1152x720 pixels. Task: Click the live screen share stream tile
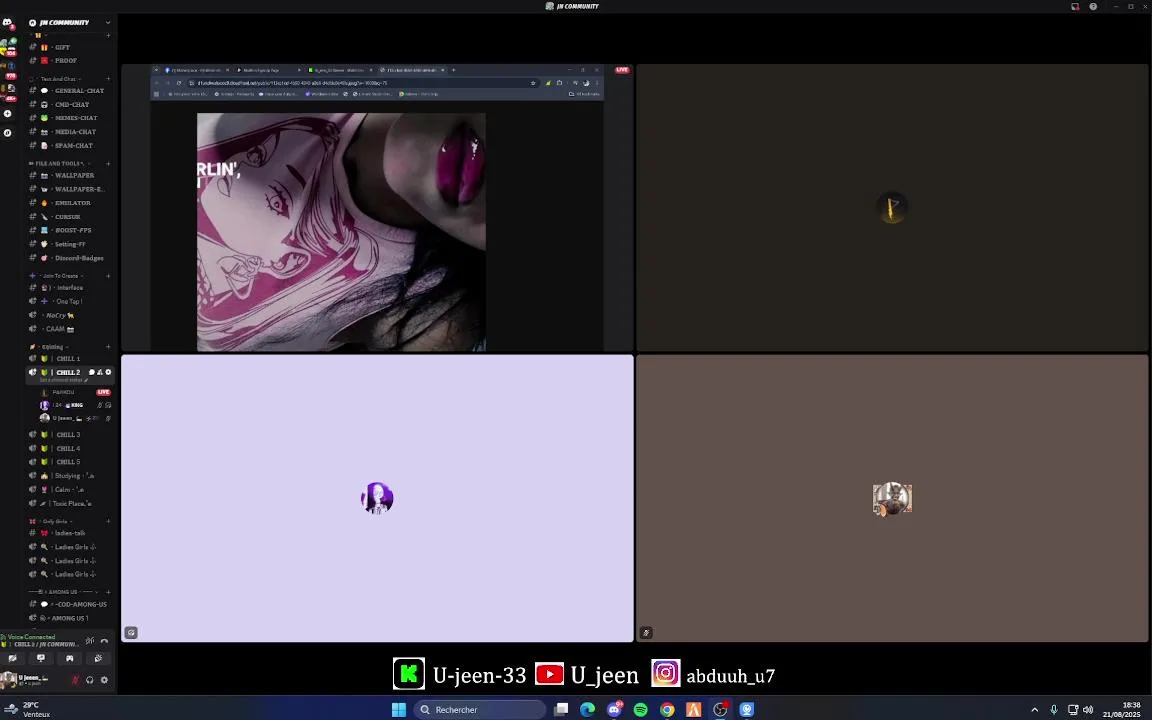[x=377, y=208]
